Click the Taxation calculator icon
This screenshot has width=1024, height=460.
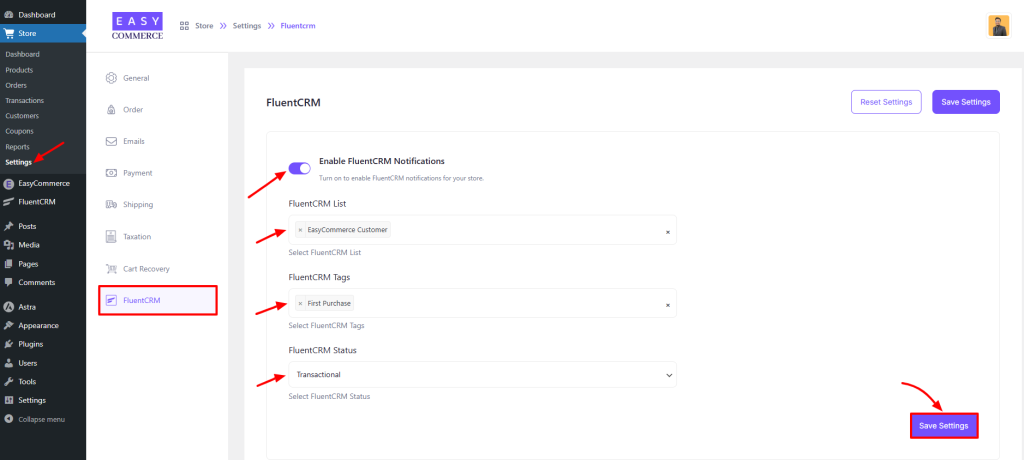(111, 237)
